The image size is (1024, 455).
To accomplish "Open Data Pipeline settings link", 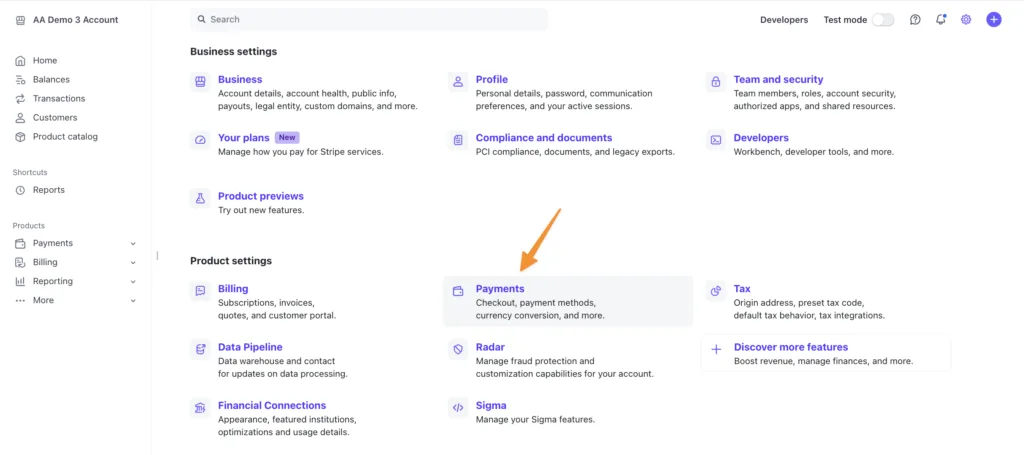I will [x=250, y=347].
